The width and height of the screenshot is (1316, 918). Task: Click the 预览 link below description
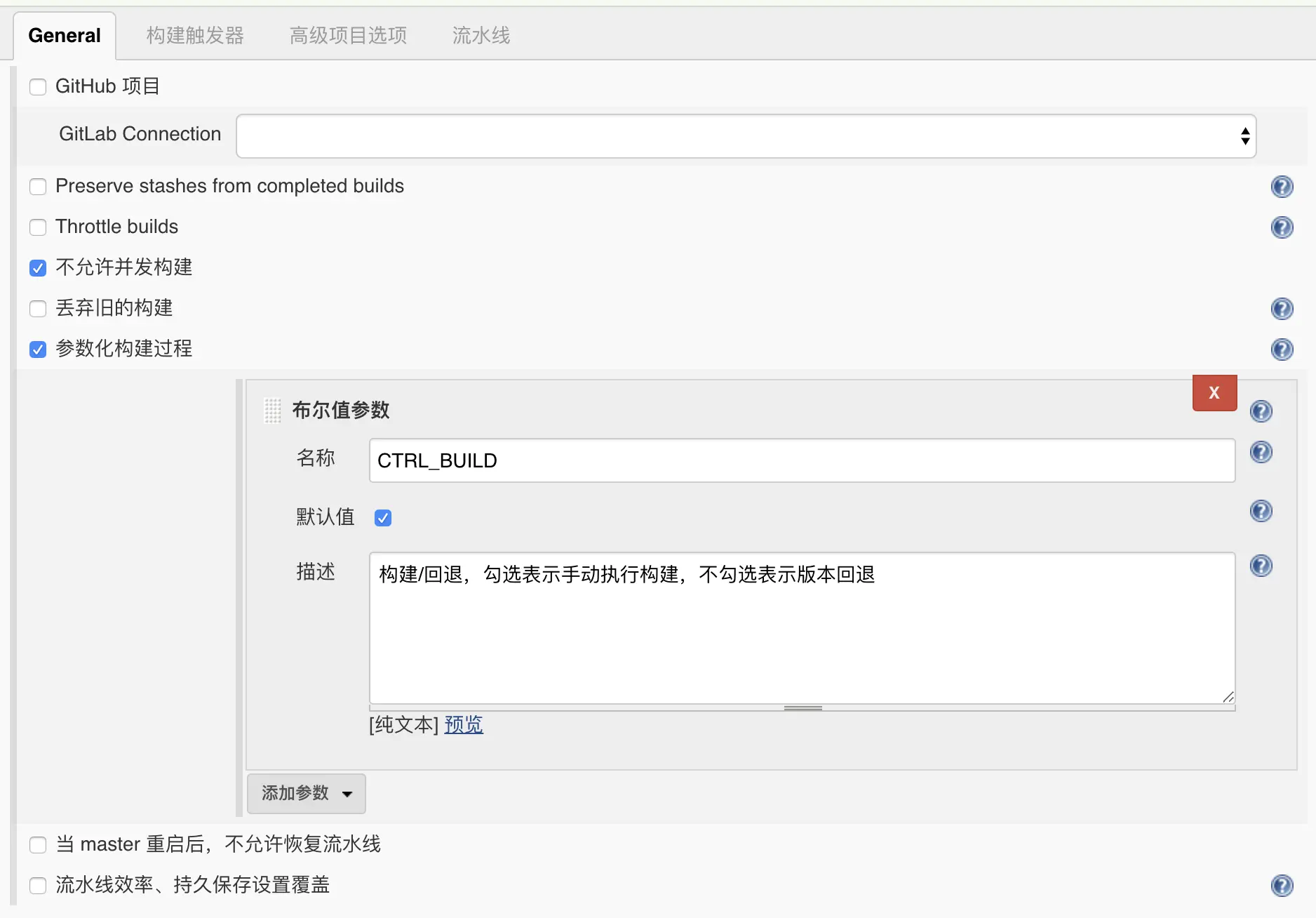[464, 724]
